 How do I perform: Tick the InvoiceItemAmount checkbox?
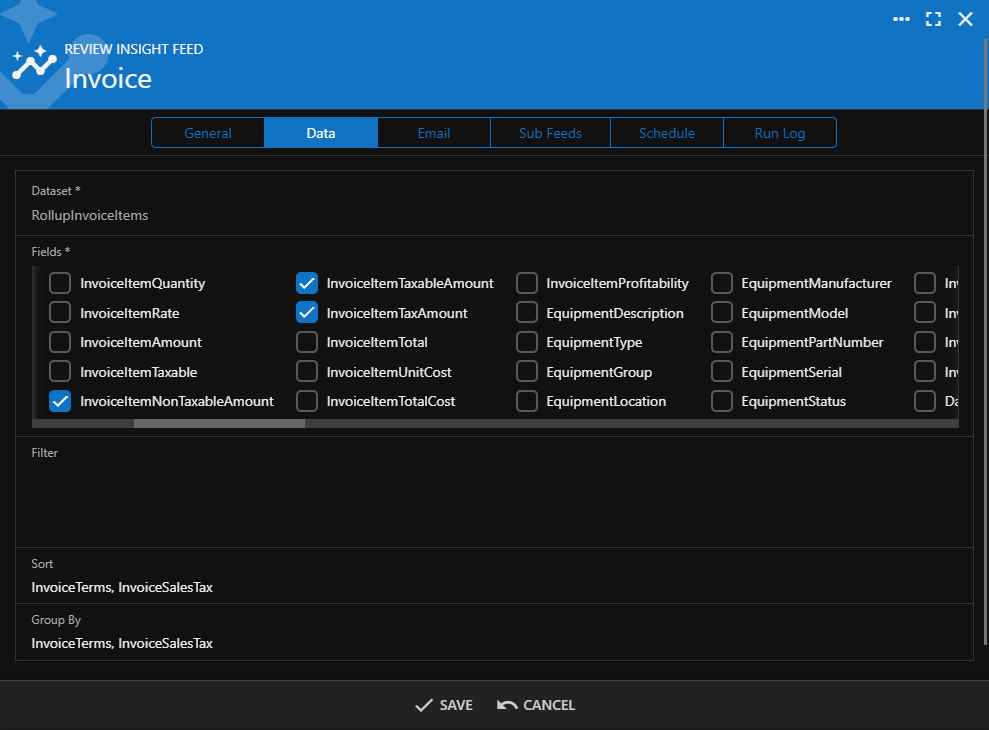60,342
